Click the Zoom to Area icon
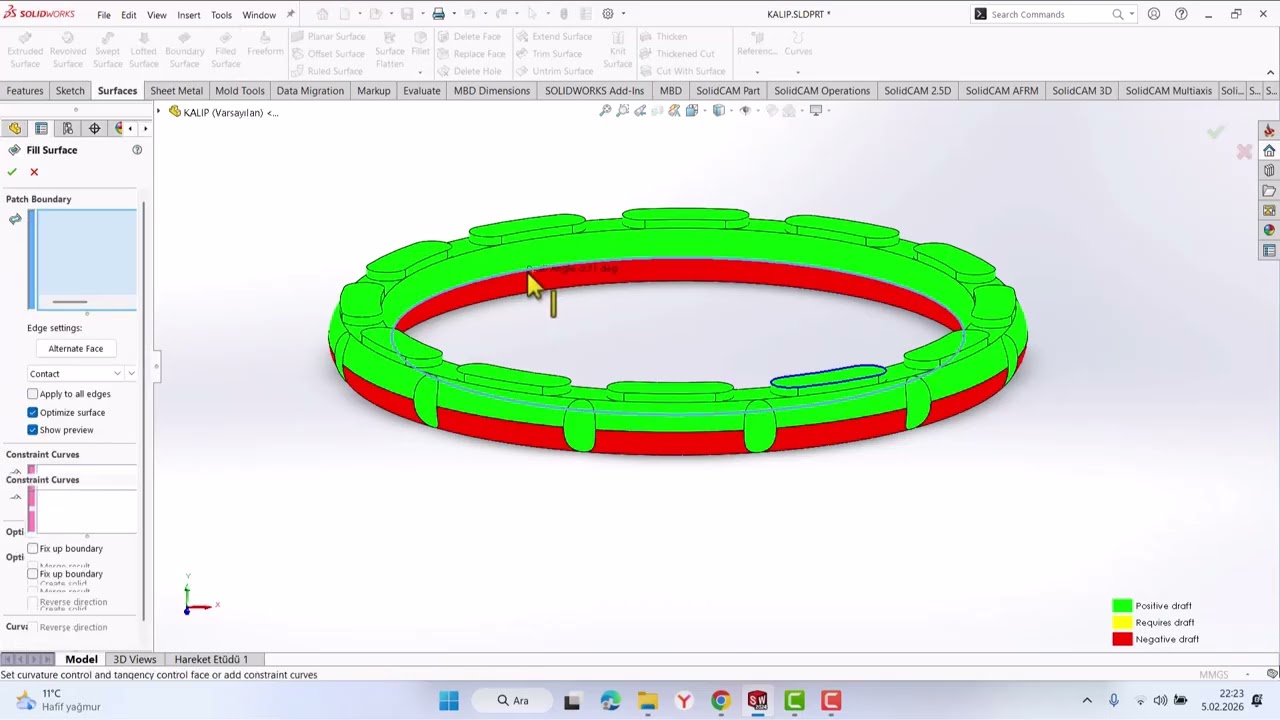This screenshot has width=1280, height=720. [622, 110]
